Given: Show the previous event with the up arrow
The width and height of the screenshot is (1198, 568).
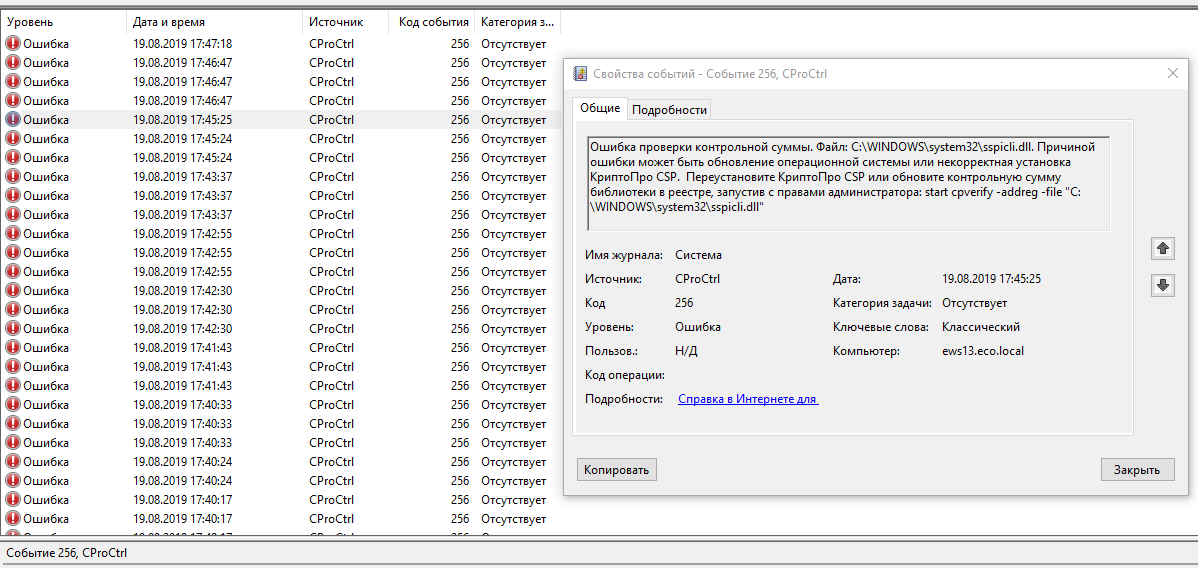Looking at the screenshot, I should coord(1162,248).
